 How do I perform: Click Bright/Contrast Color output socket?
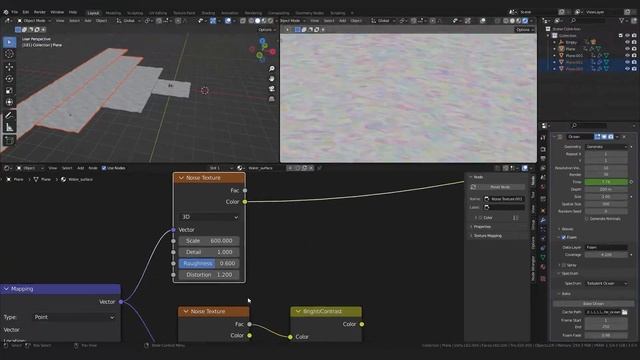362,324
